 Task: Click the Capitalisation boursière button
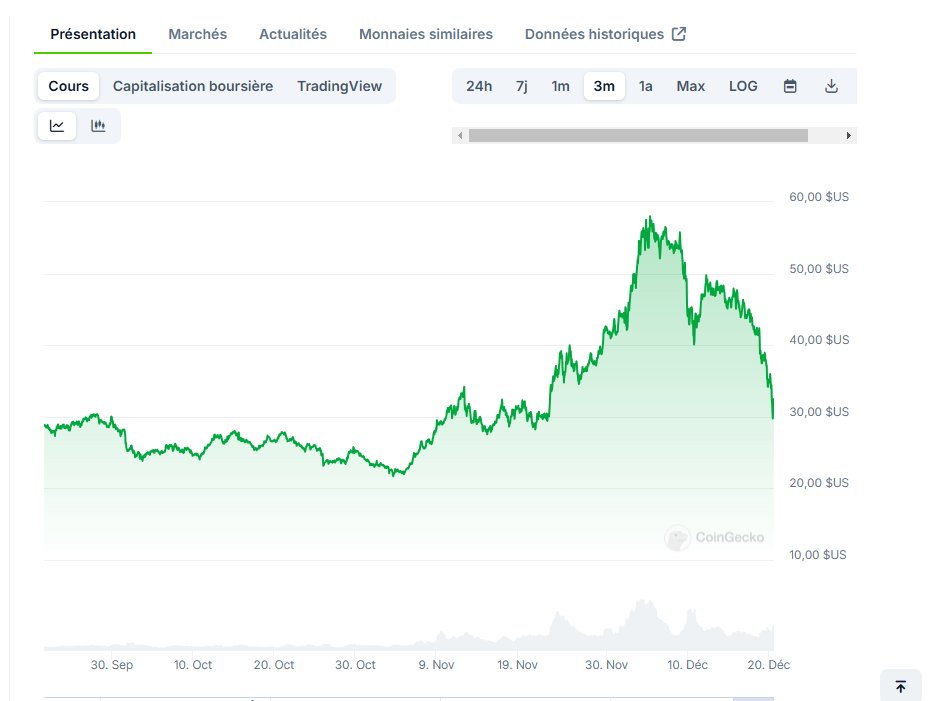[x=192, y=86]
